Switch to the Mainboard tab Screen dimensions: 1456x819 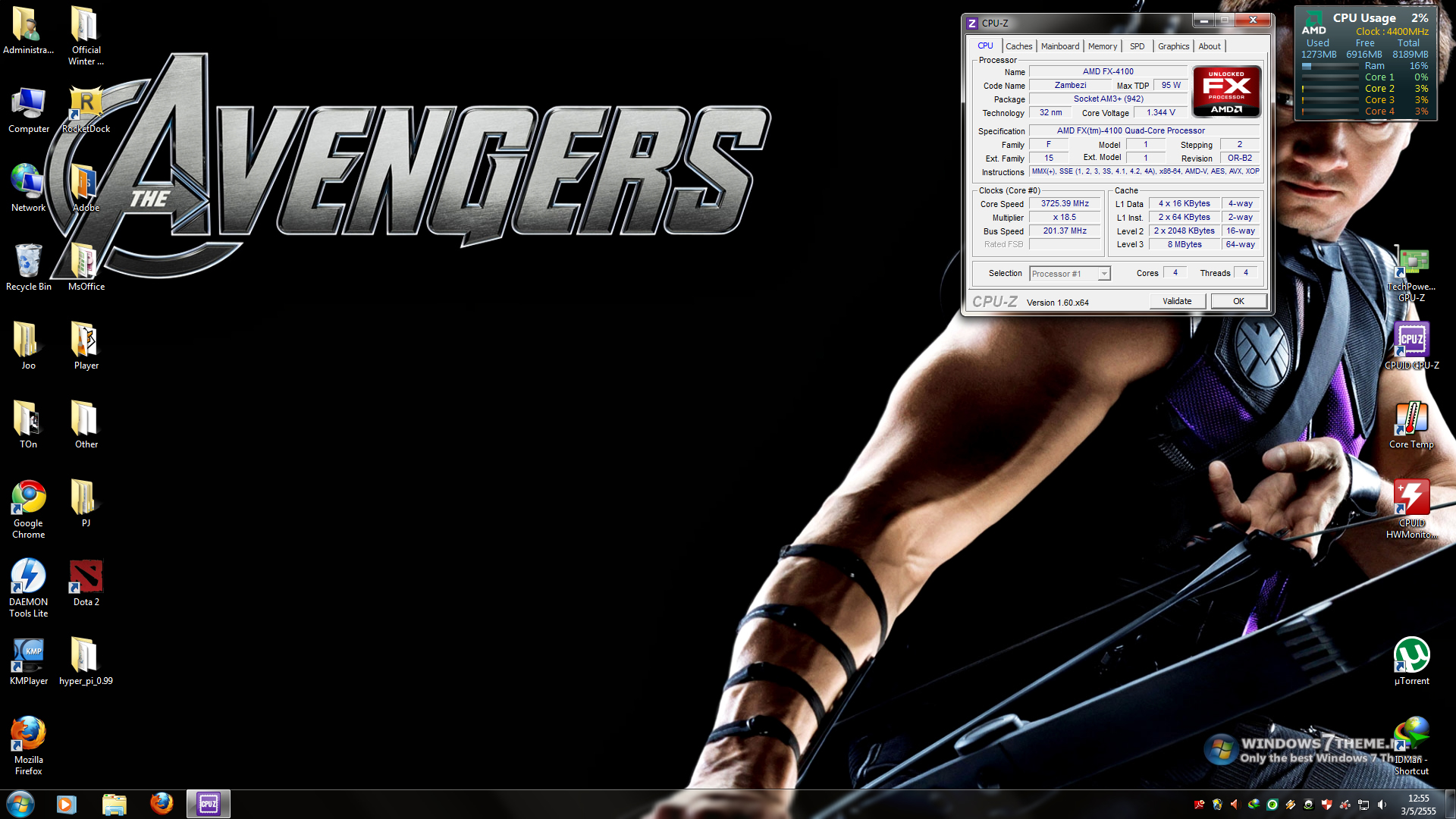click(x=1059, y=46)
